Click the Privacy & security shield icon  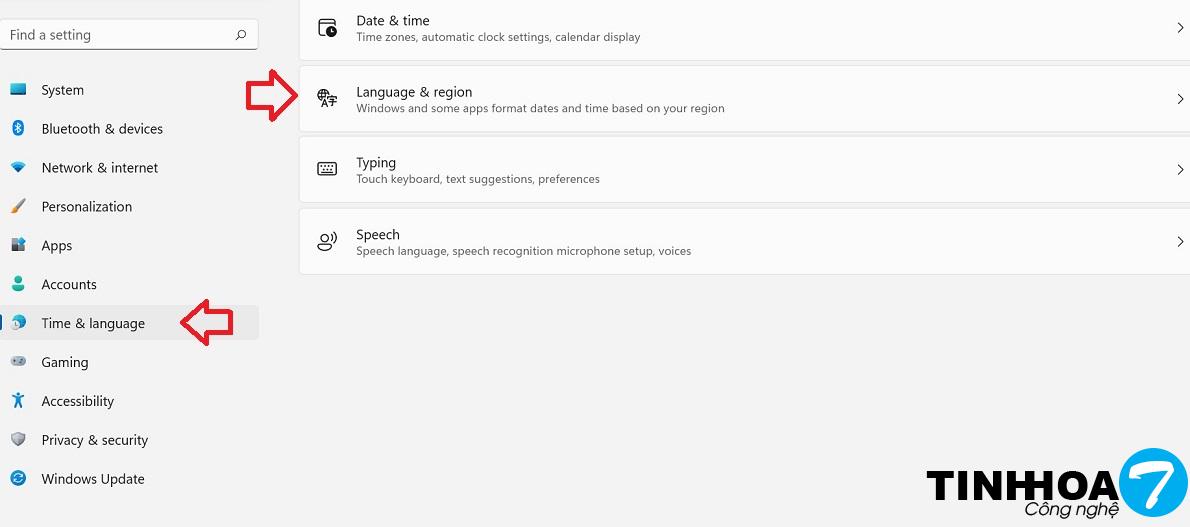[18, 440]
